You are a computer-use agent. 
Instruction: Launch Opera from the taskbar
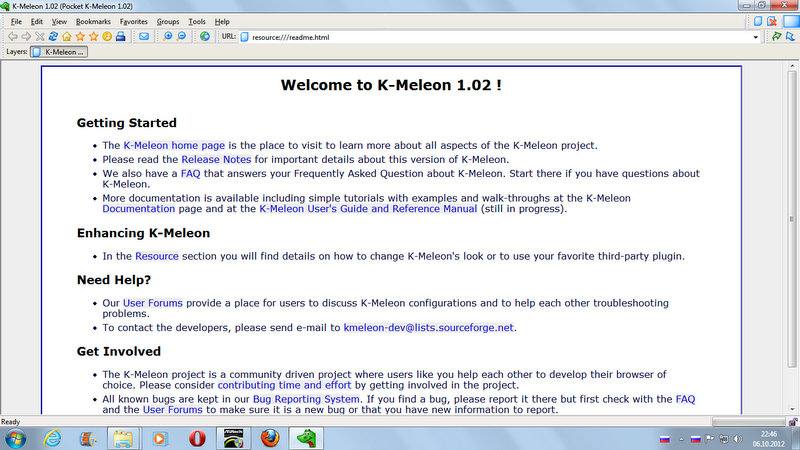[x=197, y=439]
